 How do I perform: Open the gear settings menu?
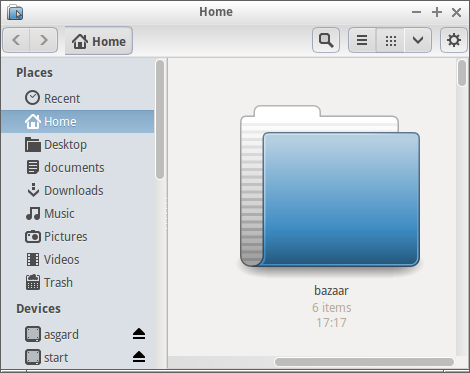454,40
